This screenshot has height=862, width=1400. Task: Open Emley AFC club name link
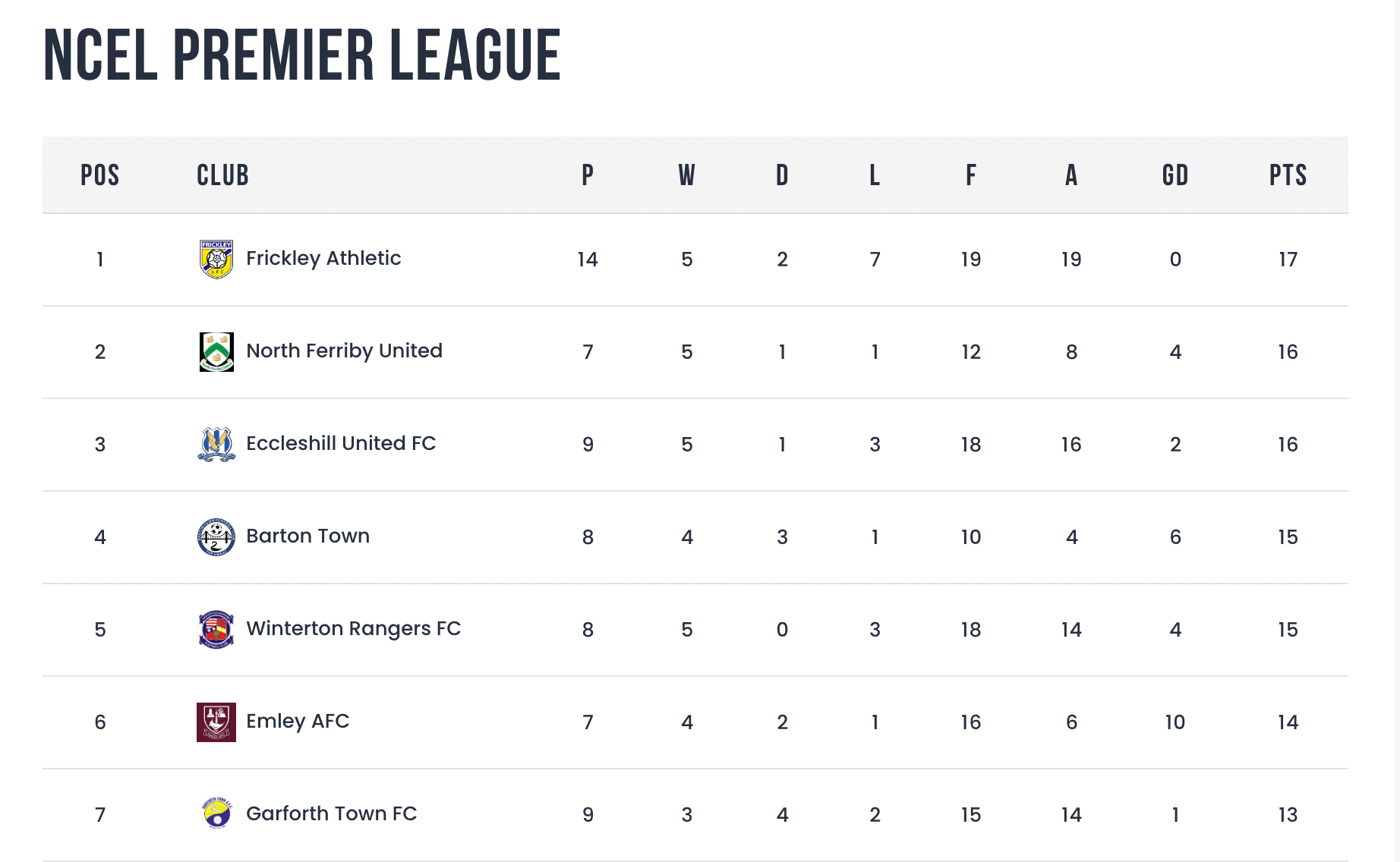click(298, 722)
